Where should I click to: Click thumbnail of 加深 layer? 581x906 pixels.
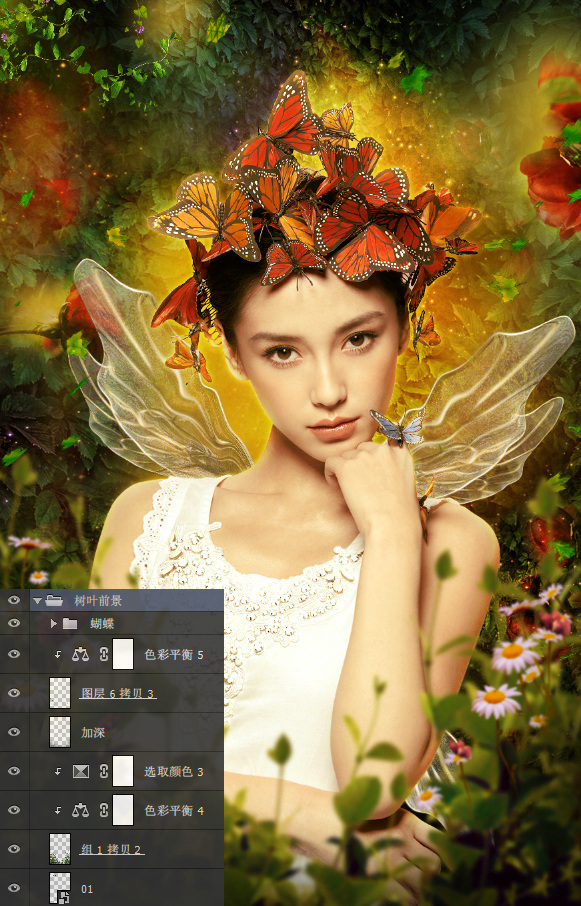pos(60,732)
